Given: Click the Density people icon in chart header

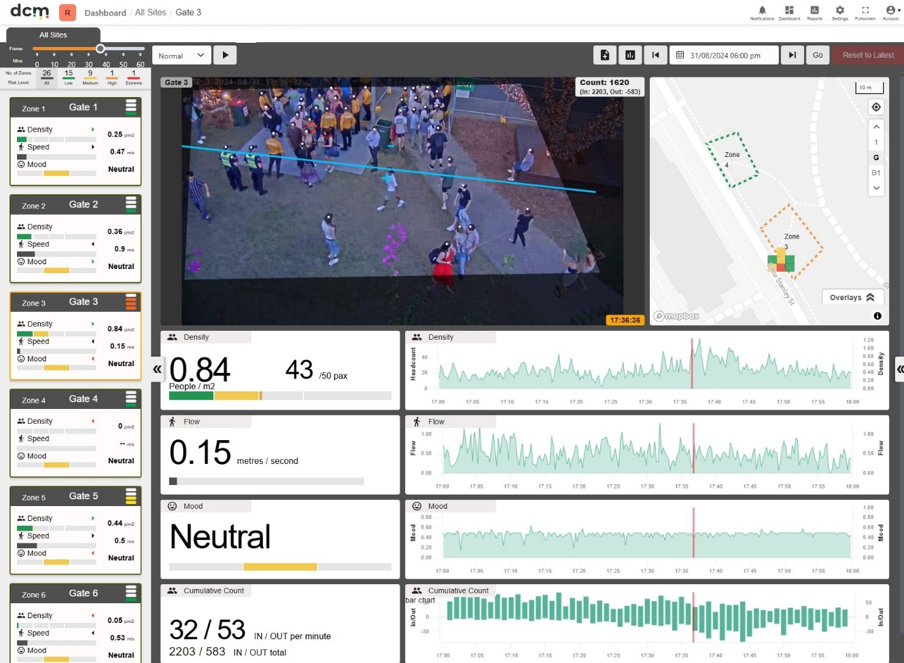Looking at the screenshot, I should (x=417, y=337).
